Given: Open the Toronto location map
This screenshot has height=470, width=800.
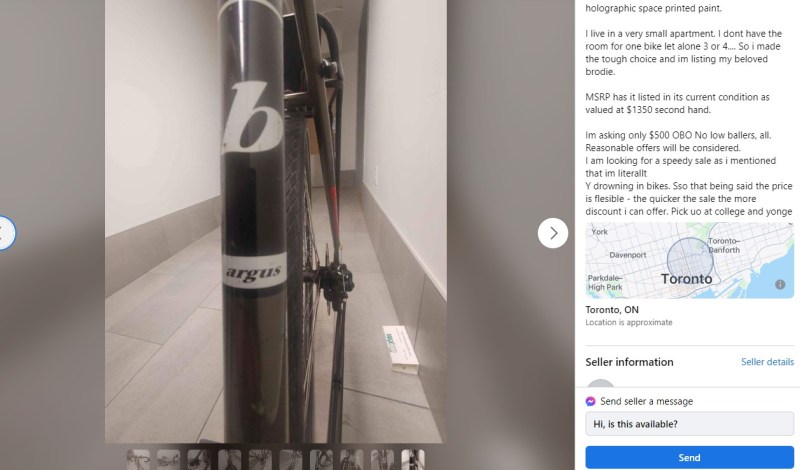Looking at the screenshot, I should [x=689, y=260].
